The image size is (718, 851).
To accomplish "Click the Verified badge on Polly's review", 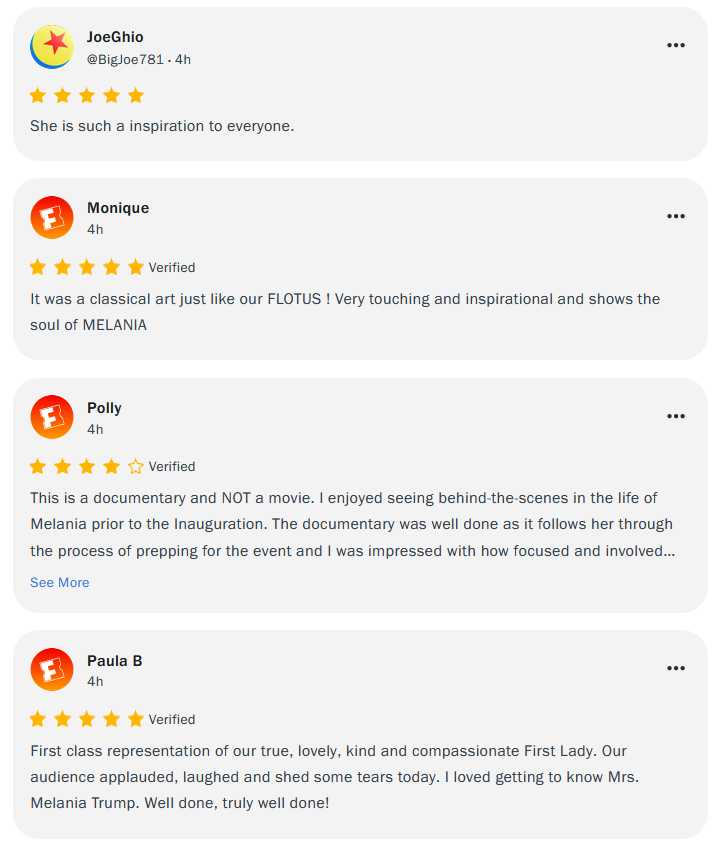I will click(172, 466).
